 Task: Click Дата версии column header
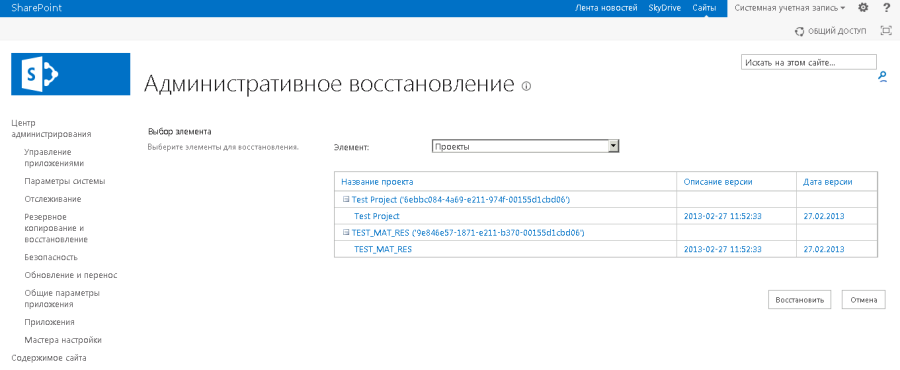[x=828, y=182]
